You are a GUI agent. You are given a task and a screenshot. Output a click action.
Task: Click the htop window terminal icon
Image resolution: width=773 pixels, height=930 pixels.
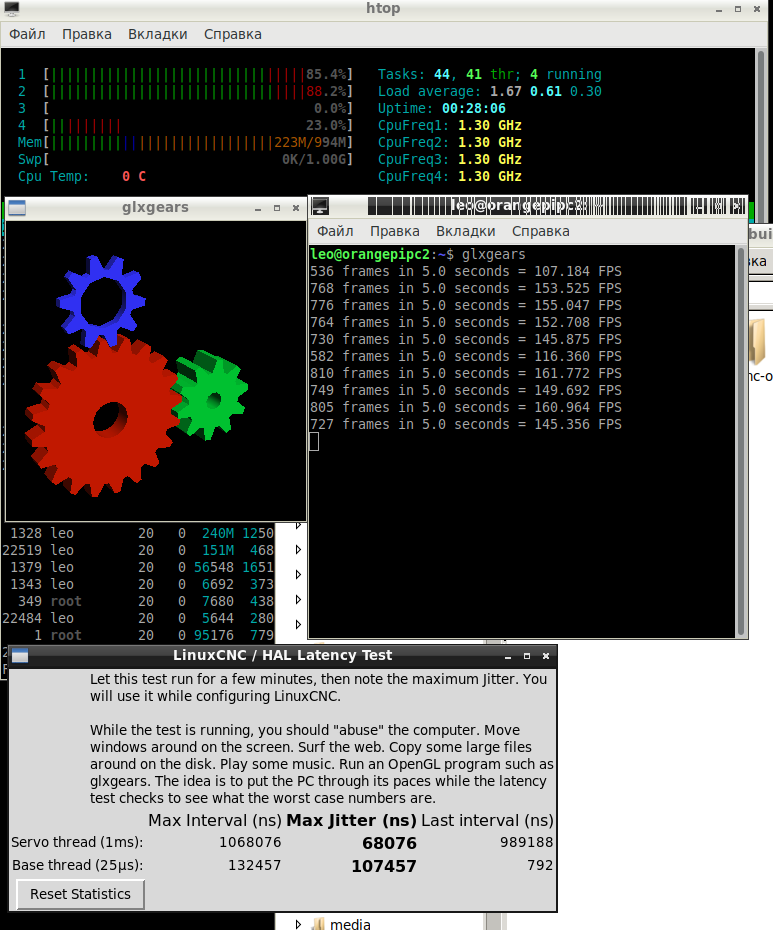pos(12,8)
